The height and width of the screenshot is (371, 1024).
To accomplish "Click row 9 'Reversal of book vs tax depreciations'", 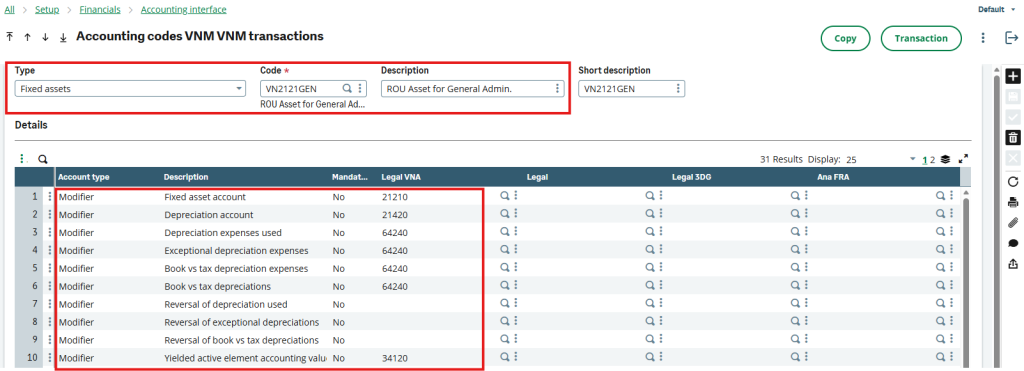I will coord(242,340).
